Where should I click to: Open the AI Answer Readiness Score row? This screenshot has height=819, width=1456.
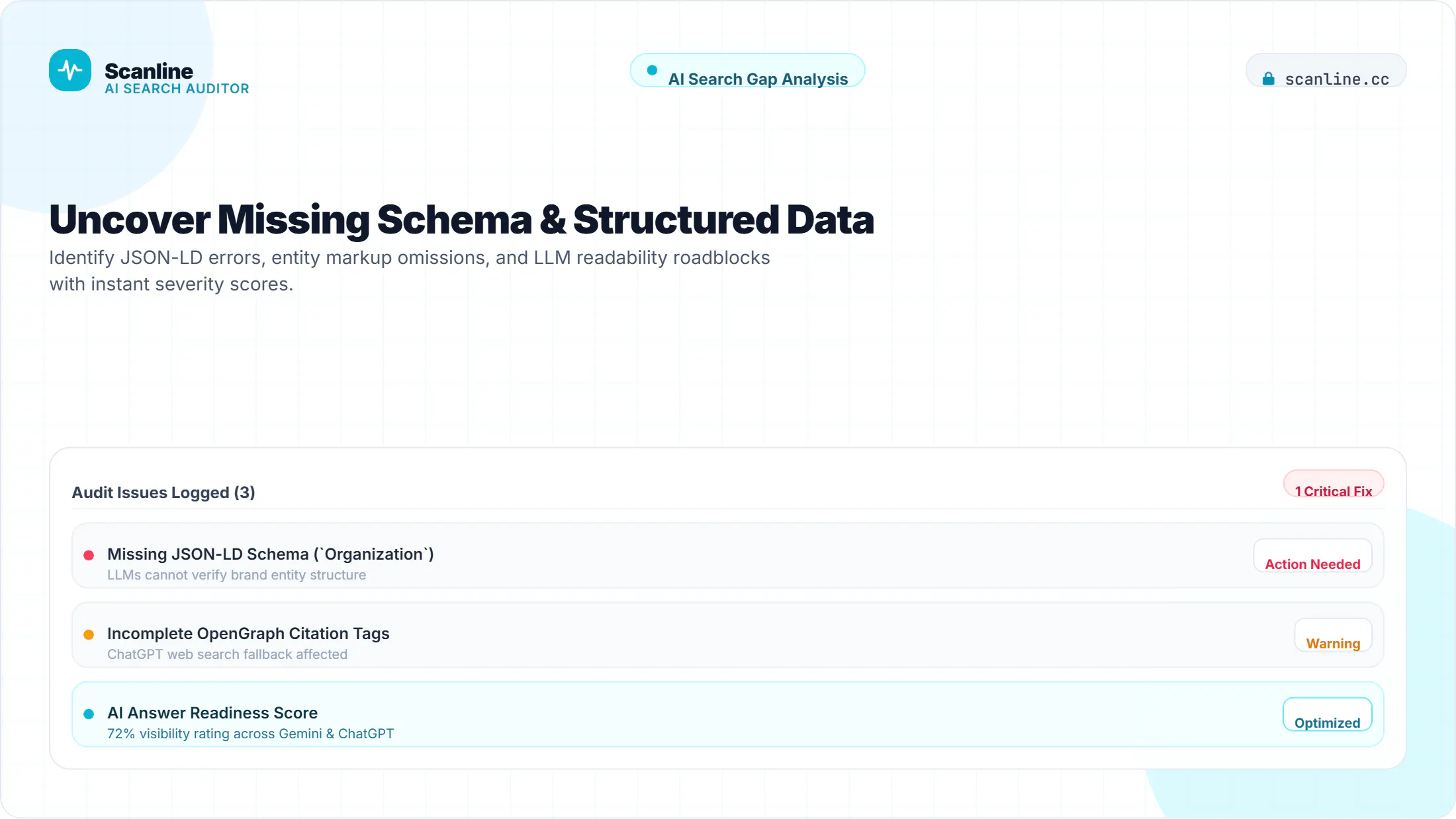pos(727,714)
